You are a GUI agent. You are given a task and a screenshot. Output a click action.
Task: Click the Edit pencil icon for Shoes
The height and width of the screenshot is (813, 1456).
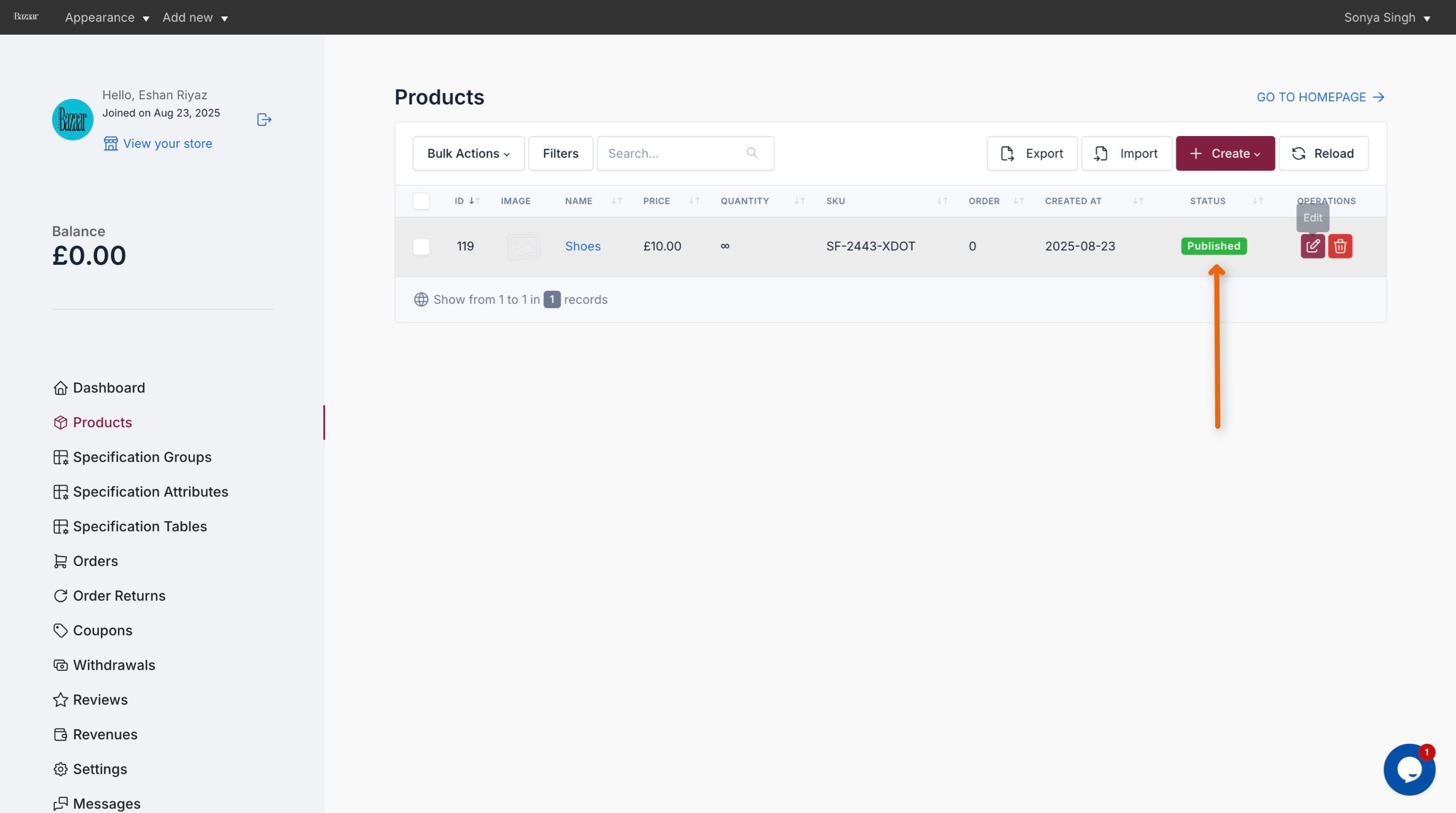click(1312, 246)
